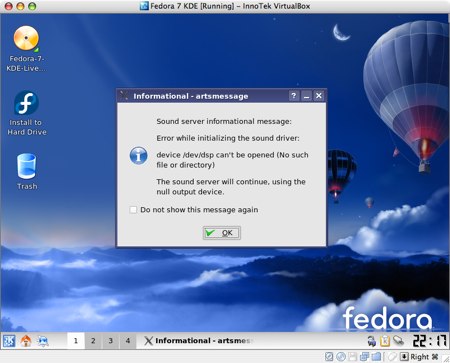Close the artsmessage dialog with X
The width and height of the screenshot is (450, 363).
point(319,96)
